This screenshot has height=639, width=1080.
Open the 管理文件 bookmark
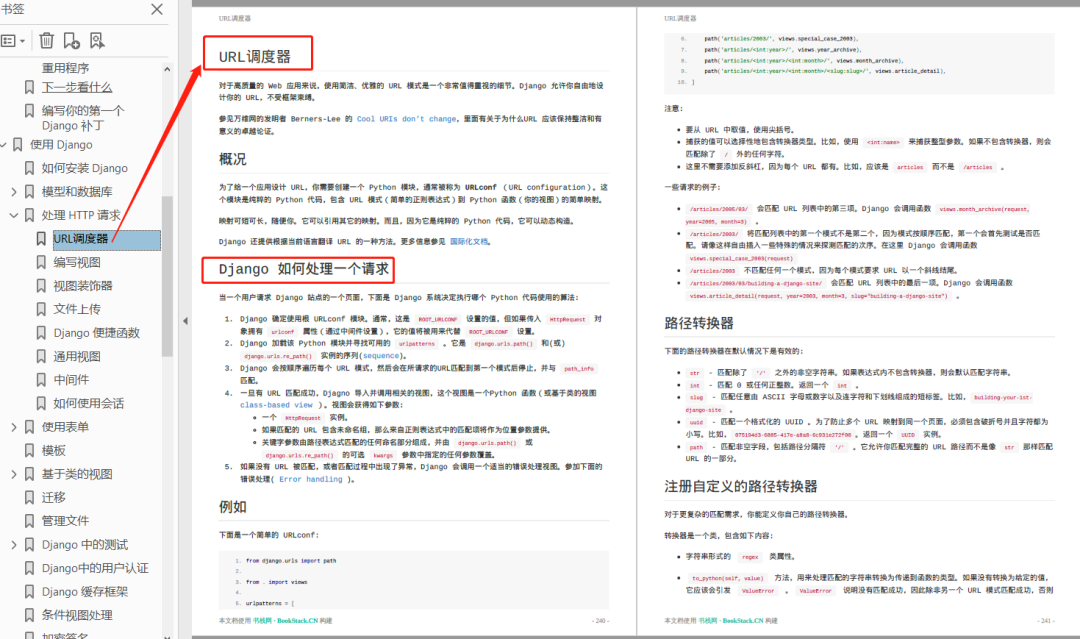(65, 521)
